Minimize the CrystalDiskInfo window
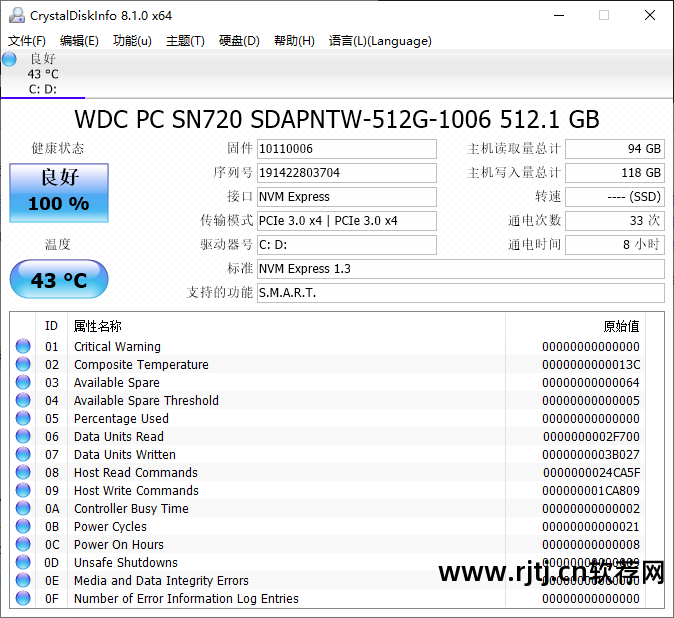The width and height of the screenshot is (674, 618). coord(559,15)
